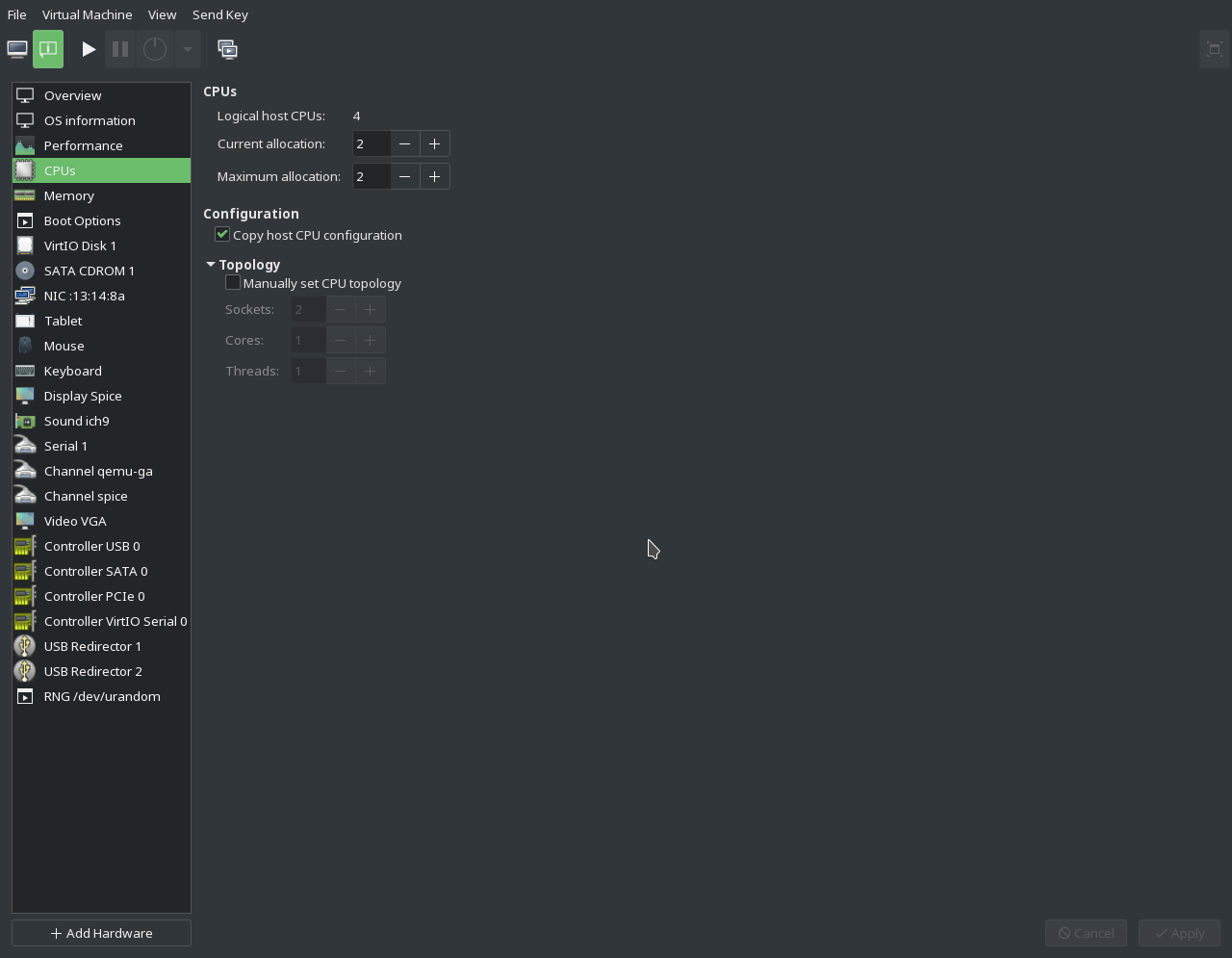
Task: Switch to virtual hardware details view
Action: click(48, 48)
